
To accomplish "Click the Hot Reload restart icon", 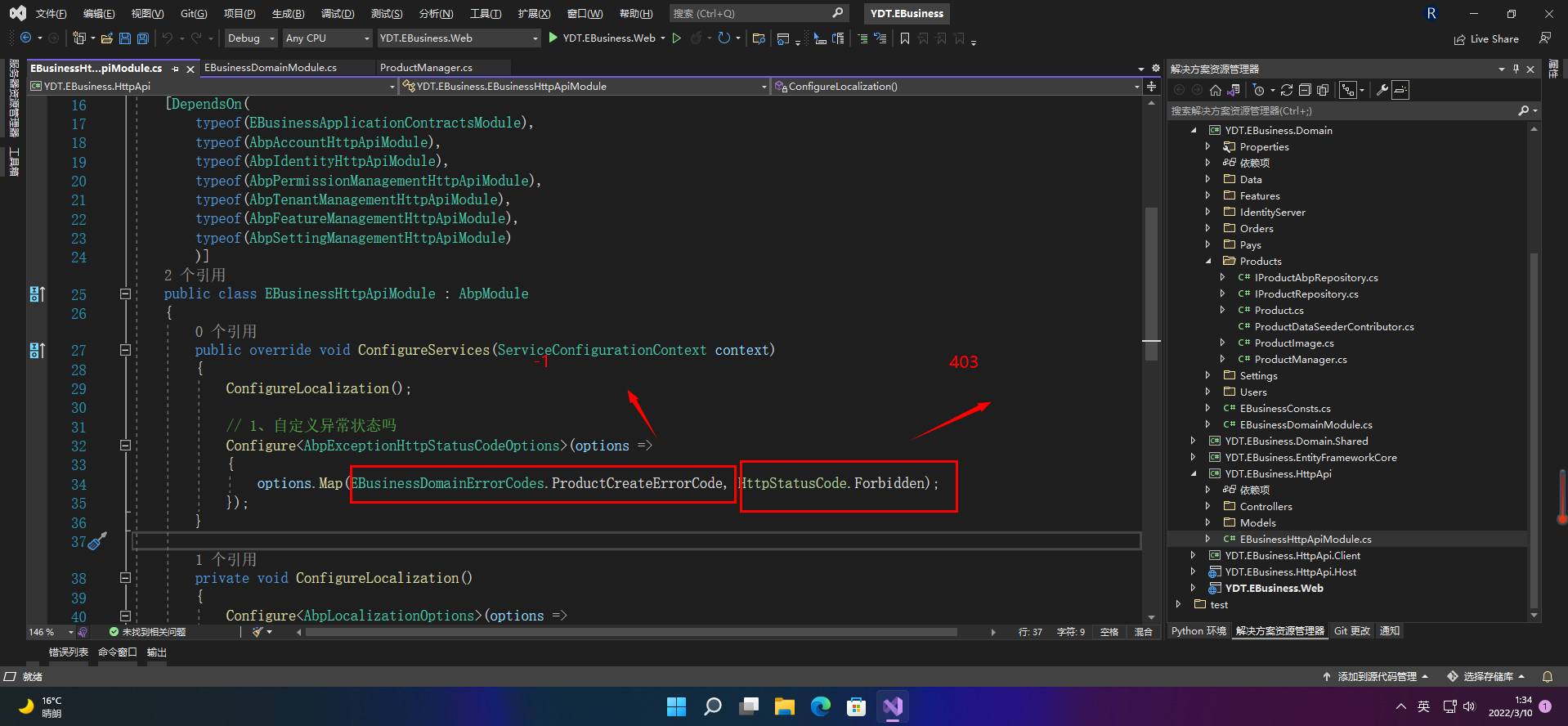I will tap(724, 38).
